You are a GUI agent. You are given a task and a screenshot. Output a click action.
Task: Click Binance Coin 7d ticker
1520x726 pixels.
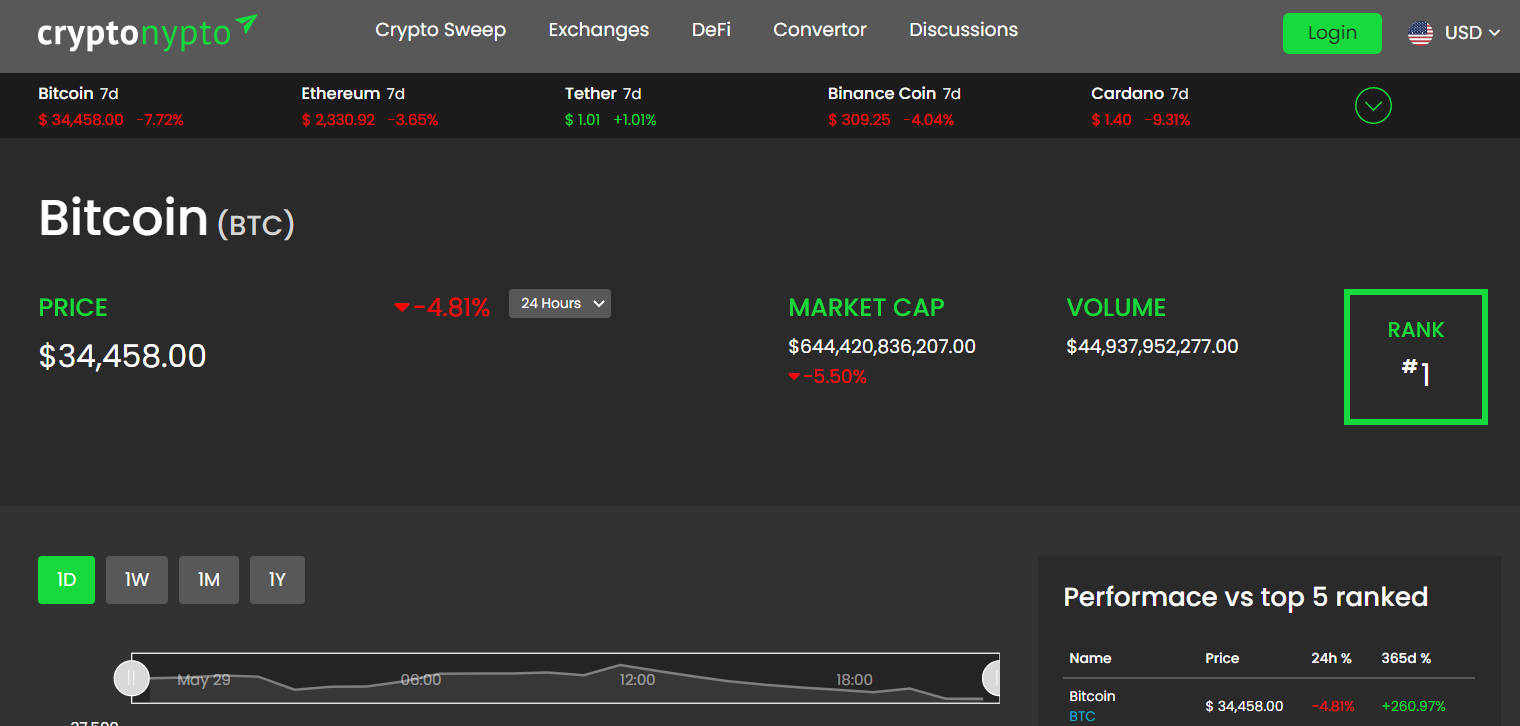pyautogui.click(x=894, y=93)
